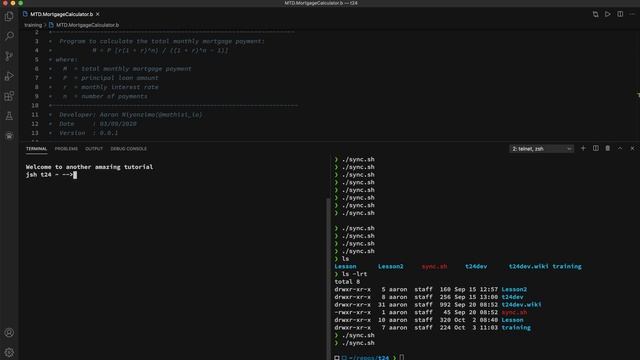Image resolution: width=640 pixels, height=360 pixels.
Task: Open the Source Control view
Action: click(9, 56)
